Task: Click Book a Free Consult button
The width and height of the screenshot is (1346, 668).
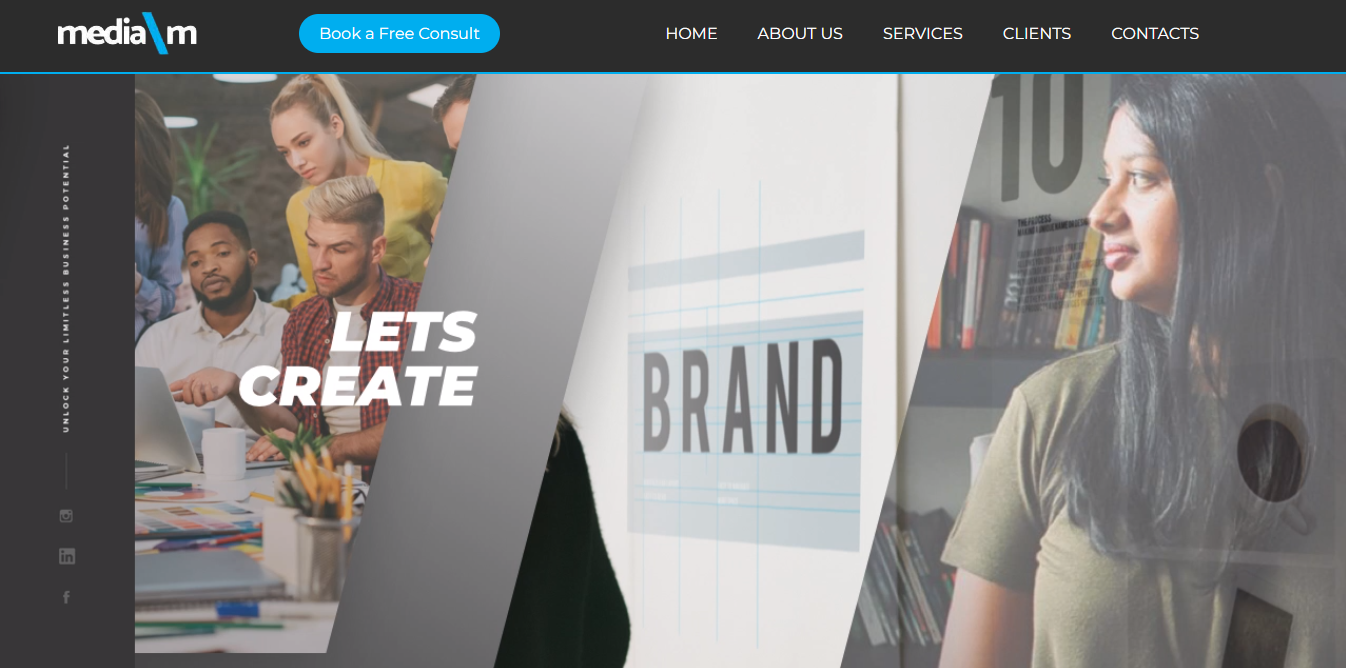Action: click(399, 33)
